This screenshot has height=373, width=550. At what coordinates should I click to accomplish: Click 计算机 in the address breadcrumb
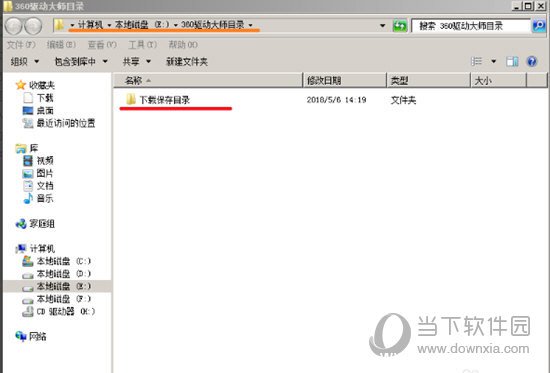pyautogui.click(x=90, y=25)
